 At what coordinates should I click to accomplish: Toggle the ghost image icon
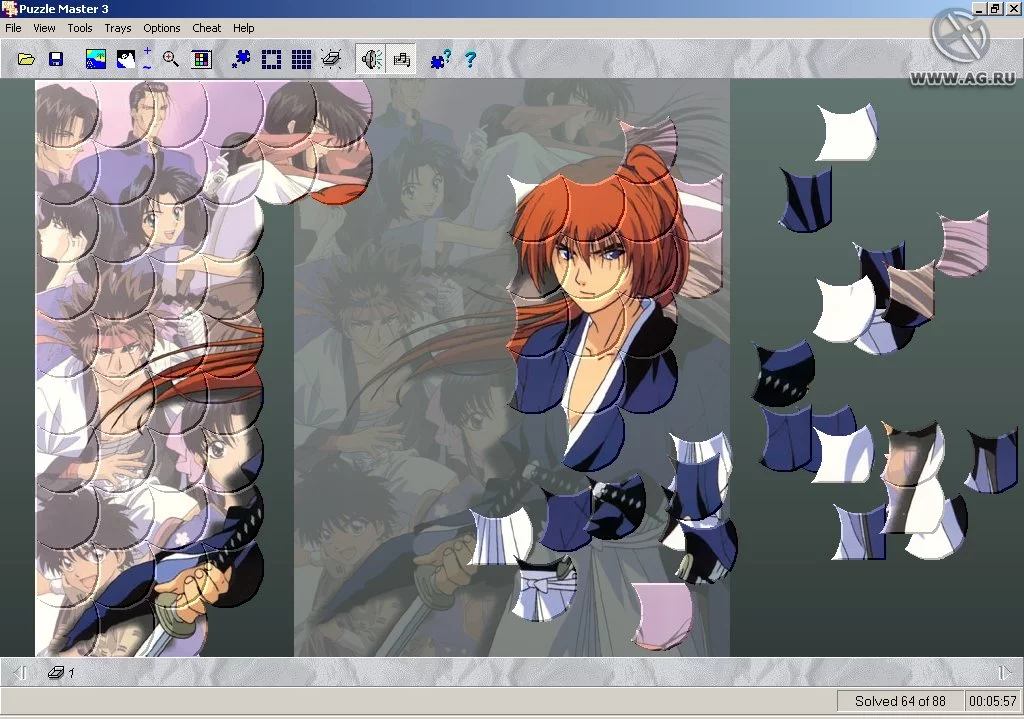coord(125,59)
